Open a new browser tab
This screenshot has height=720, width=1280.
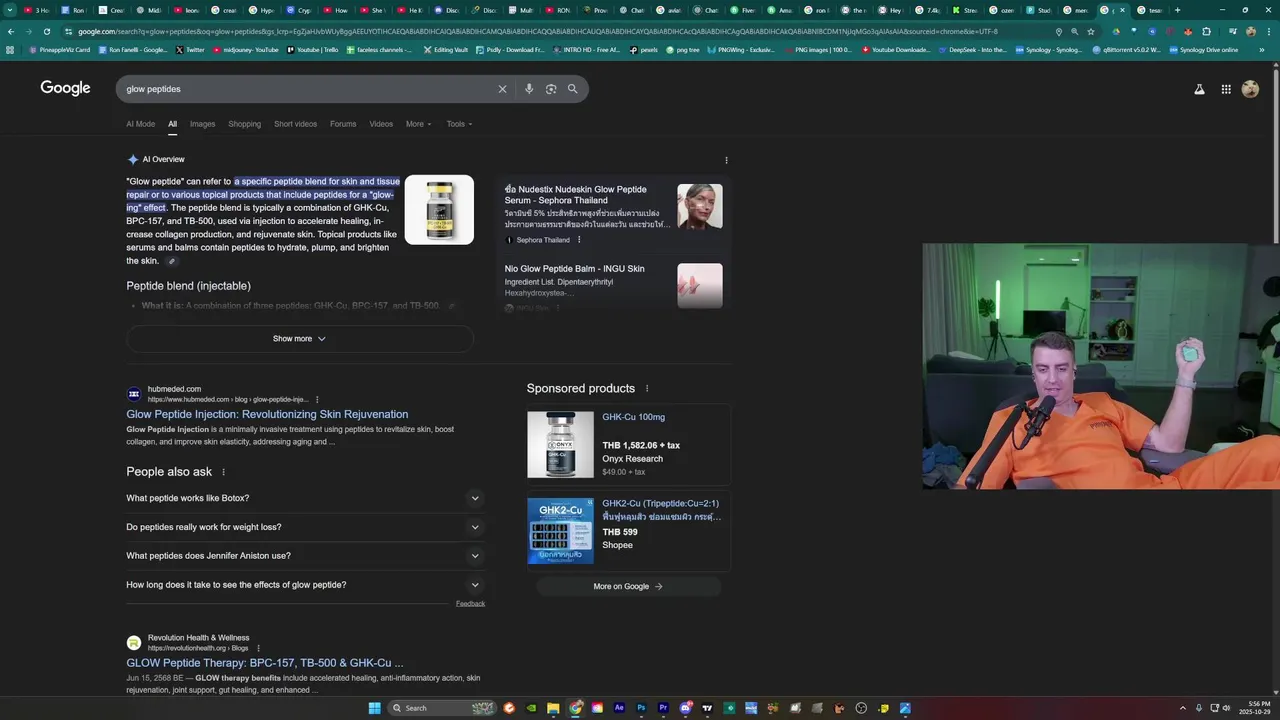pyautogui.click(x=1177, y=10)
